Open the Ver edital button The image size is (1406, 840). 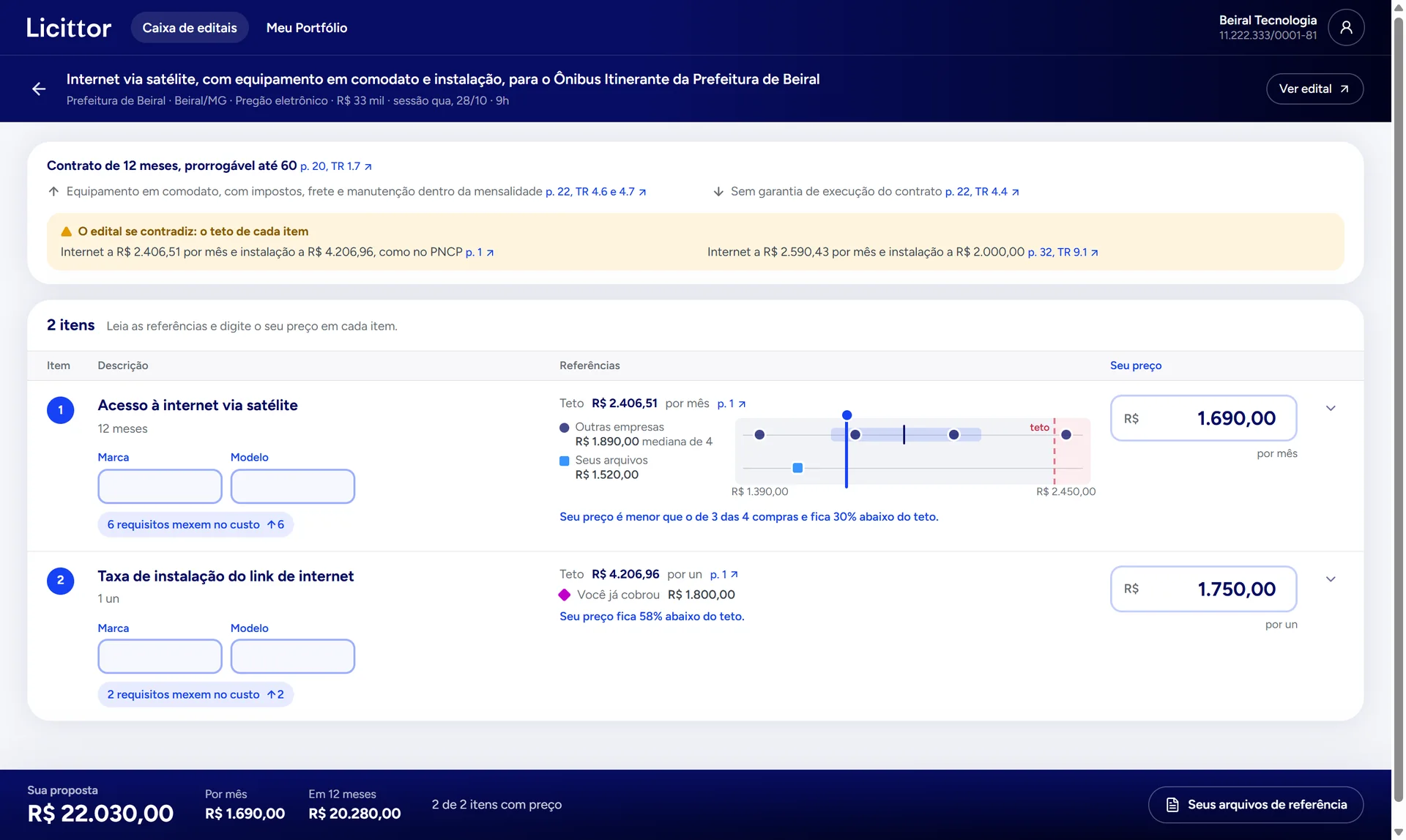1314,89
